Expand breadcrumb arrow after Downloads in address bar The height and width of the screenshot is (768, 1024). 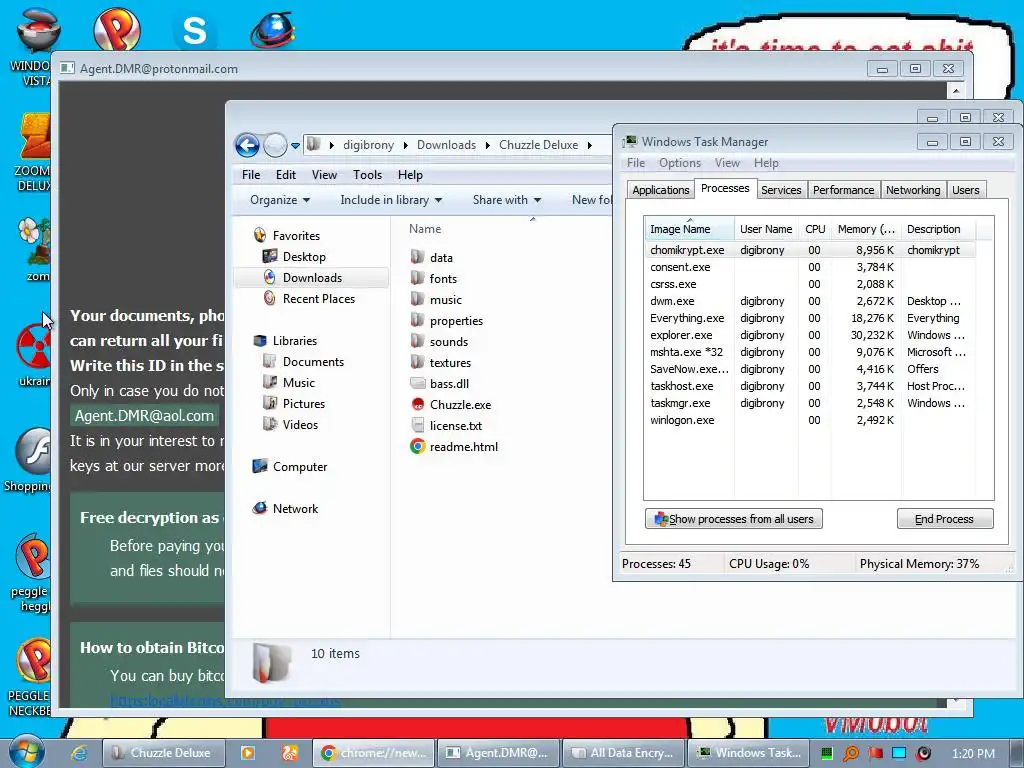tap(488, 145)
